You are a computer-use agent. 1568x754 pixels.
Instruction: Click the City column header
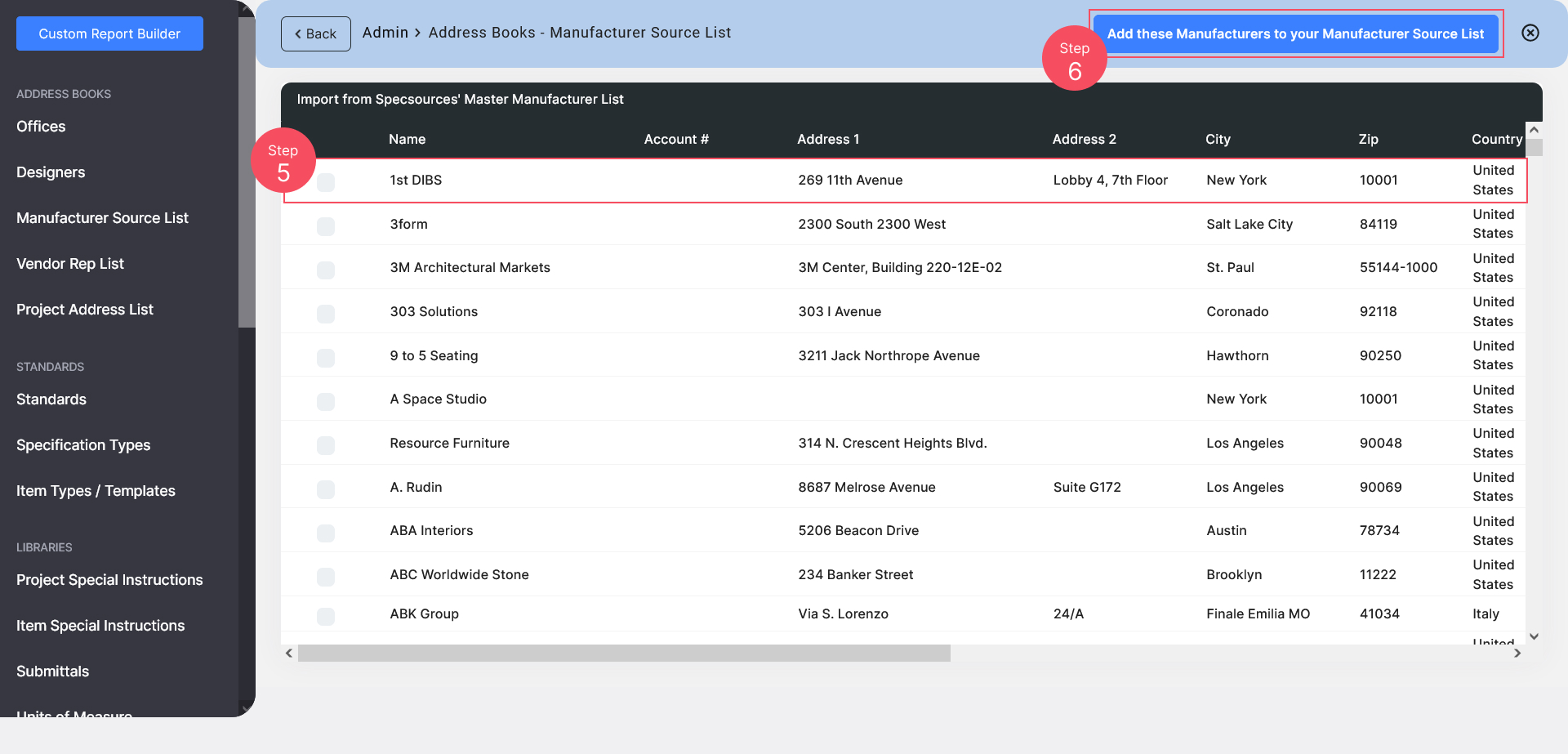point(1218,139)
